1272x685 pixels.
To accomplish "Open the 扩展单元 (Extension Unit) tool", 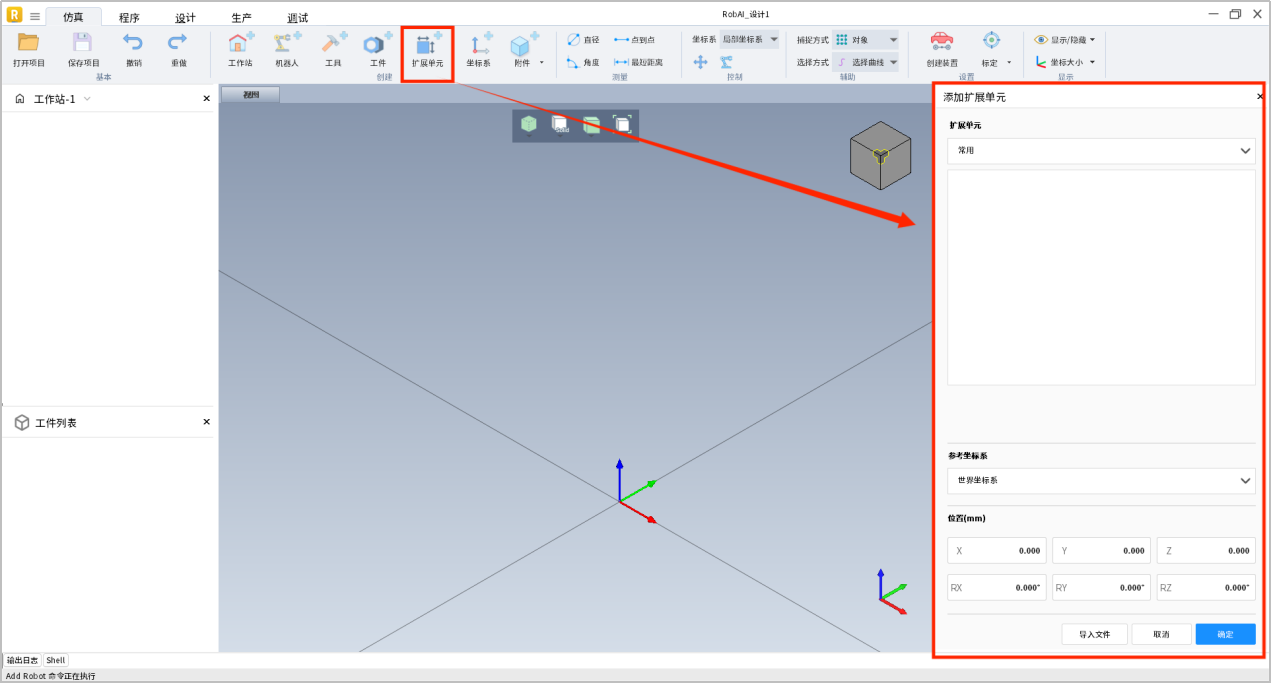I will coord(427,45).
